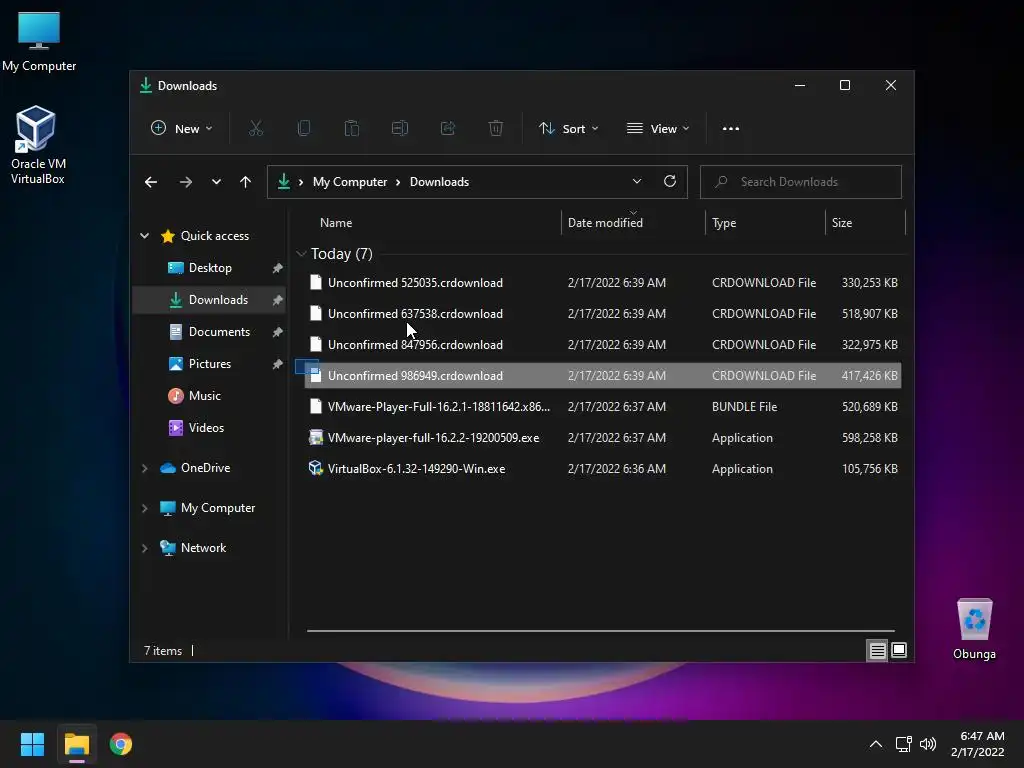Switch to large thumbnails view icon
This screenshot has height=768, width=1024.
click(899, 650)
